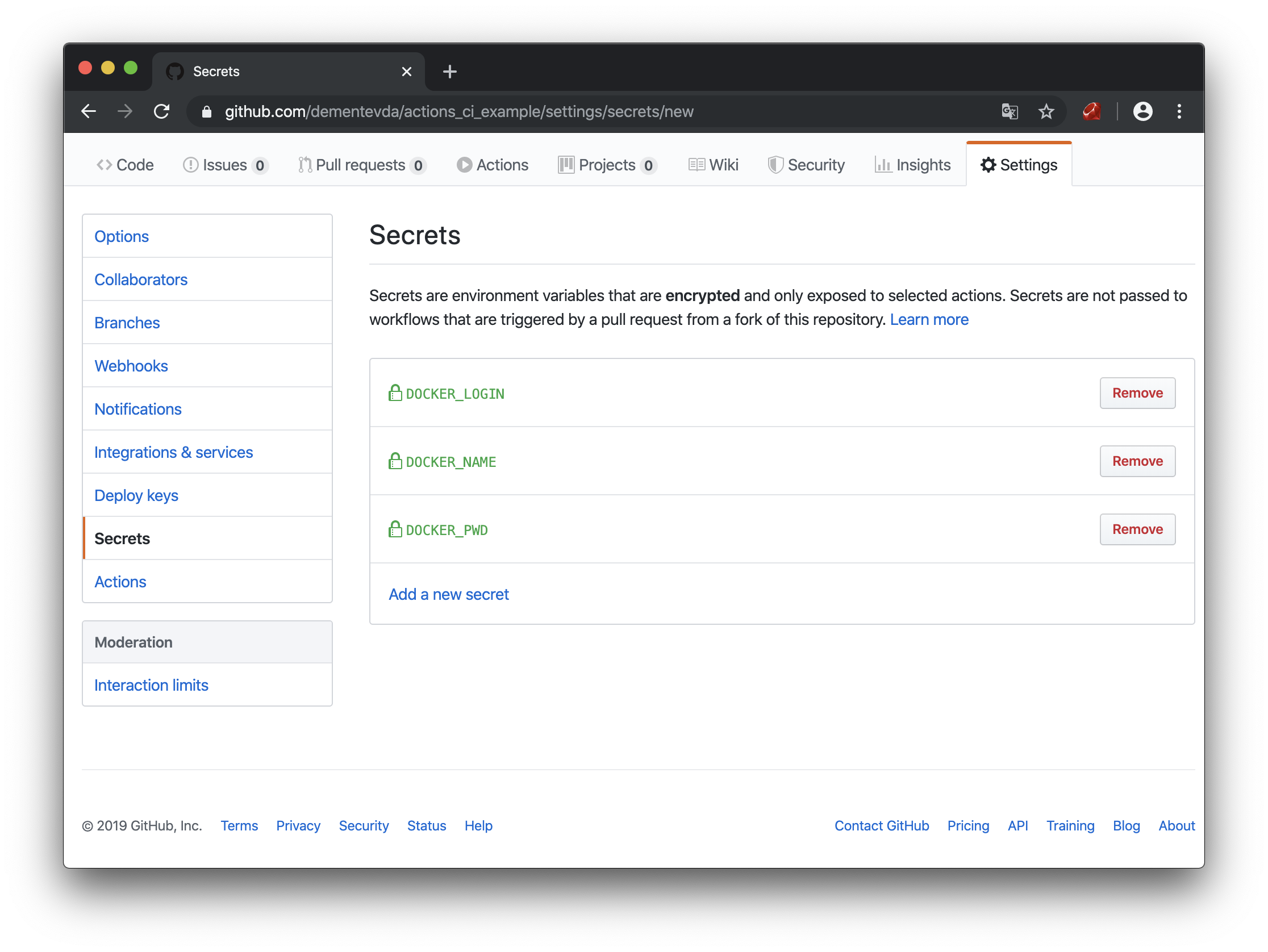This screenshot has height=952, width=1268.
Task: Expand the Webhooks settings section
Action: pos(132,365)
